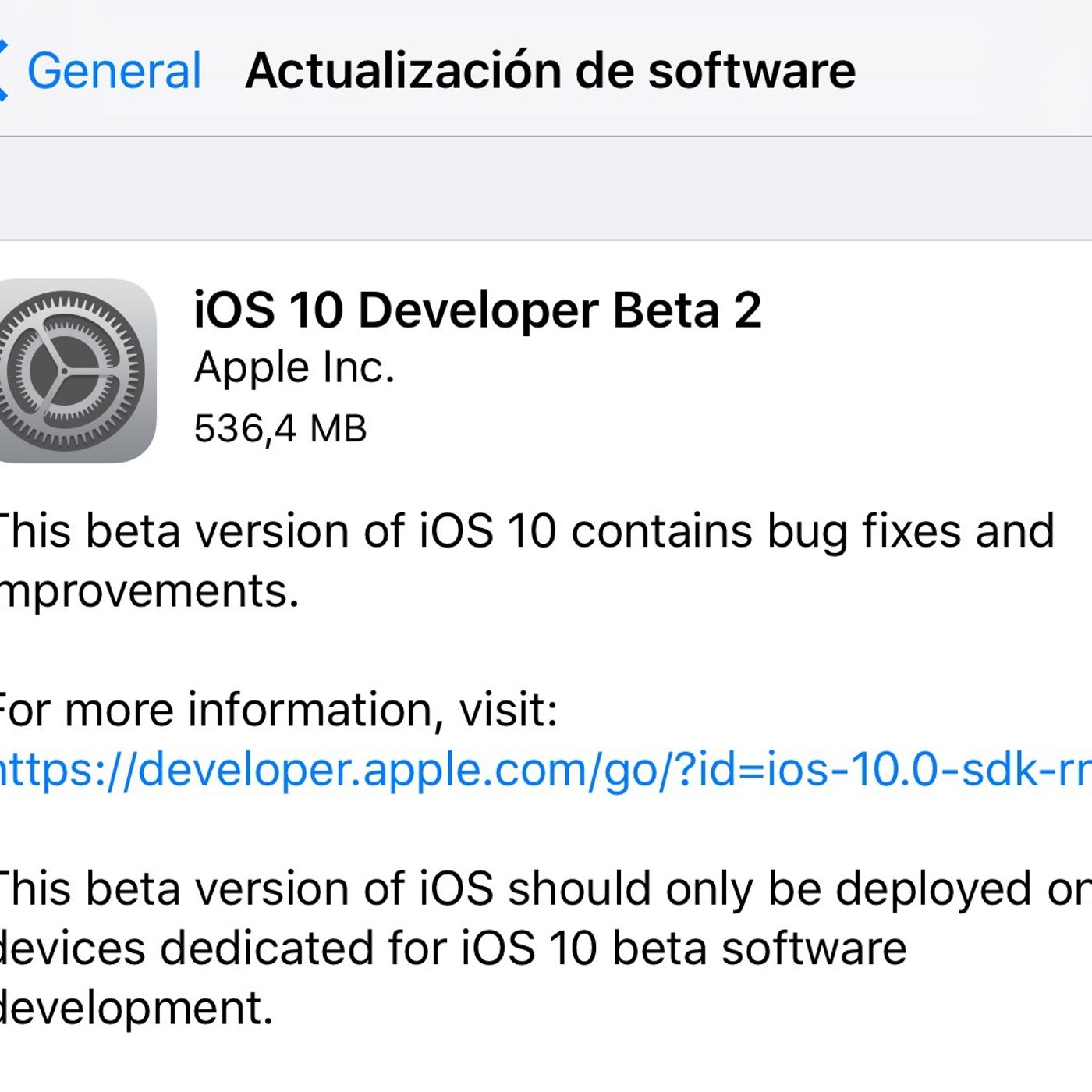Tap the 536,4 MB download size
The image size is (1092, 1092).
coord(280,428)
